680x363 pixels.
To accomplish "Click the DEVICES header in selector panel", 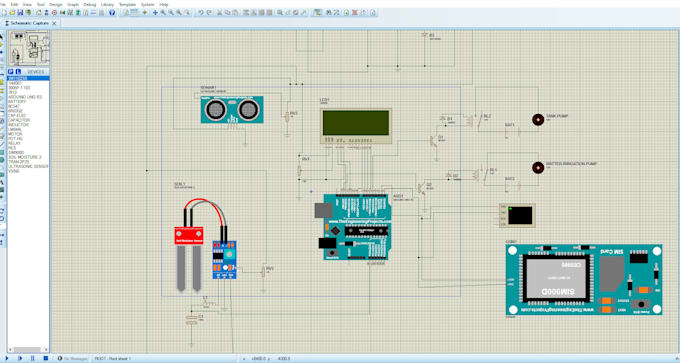I will 36,72.
